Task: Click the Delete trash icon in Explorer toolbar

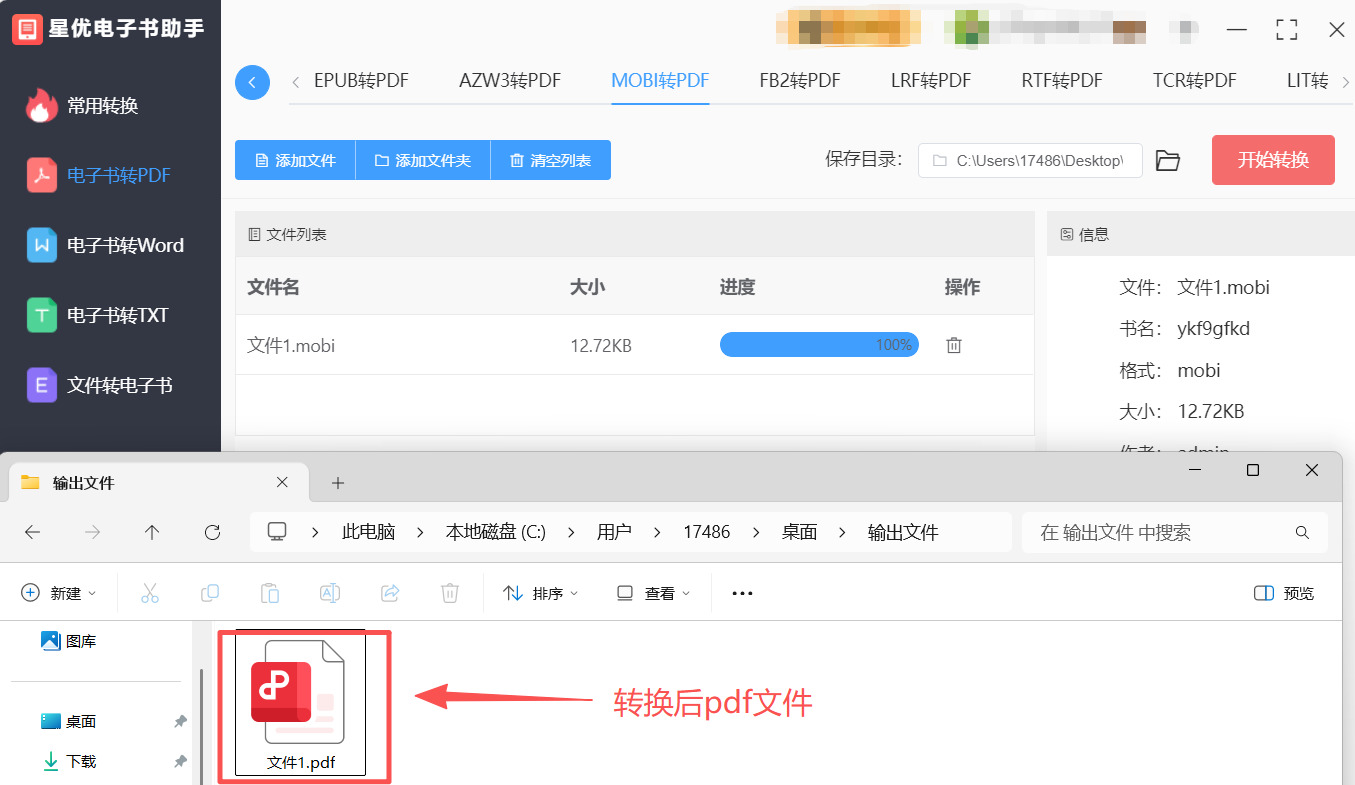Action: [450, 593]
